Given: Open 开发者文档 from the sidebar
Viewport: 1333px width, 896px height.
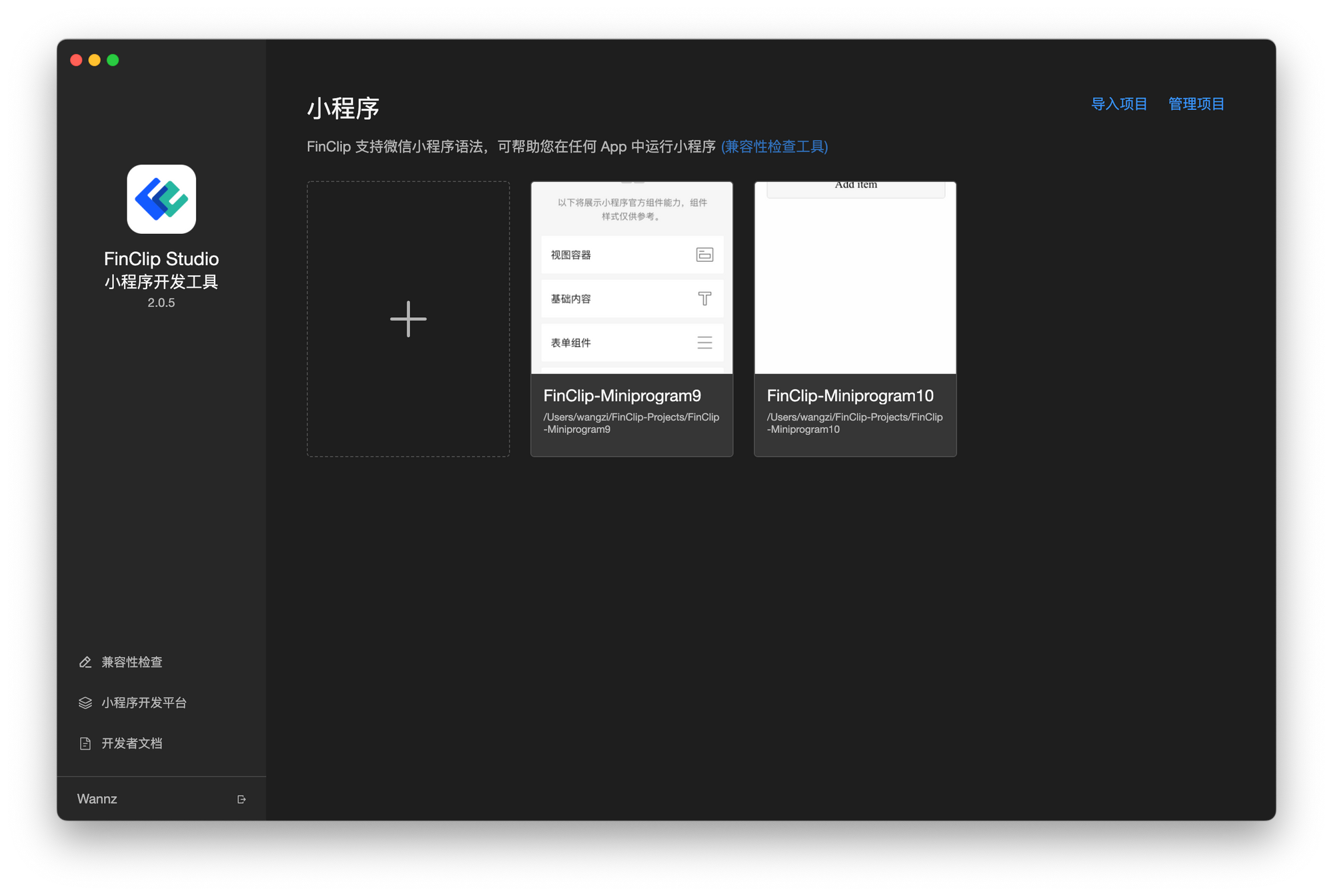Looking at the screenshot, I should click(x=132, y=743).
